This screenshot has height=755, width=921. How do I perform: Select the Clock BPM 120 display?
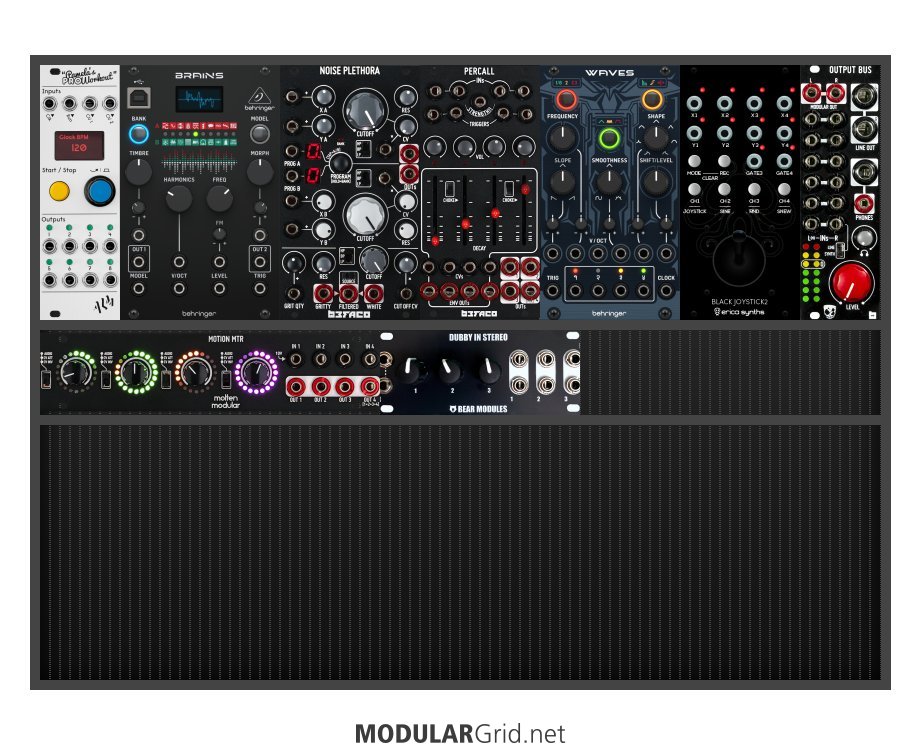[x=79, y=145]
